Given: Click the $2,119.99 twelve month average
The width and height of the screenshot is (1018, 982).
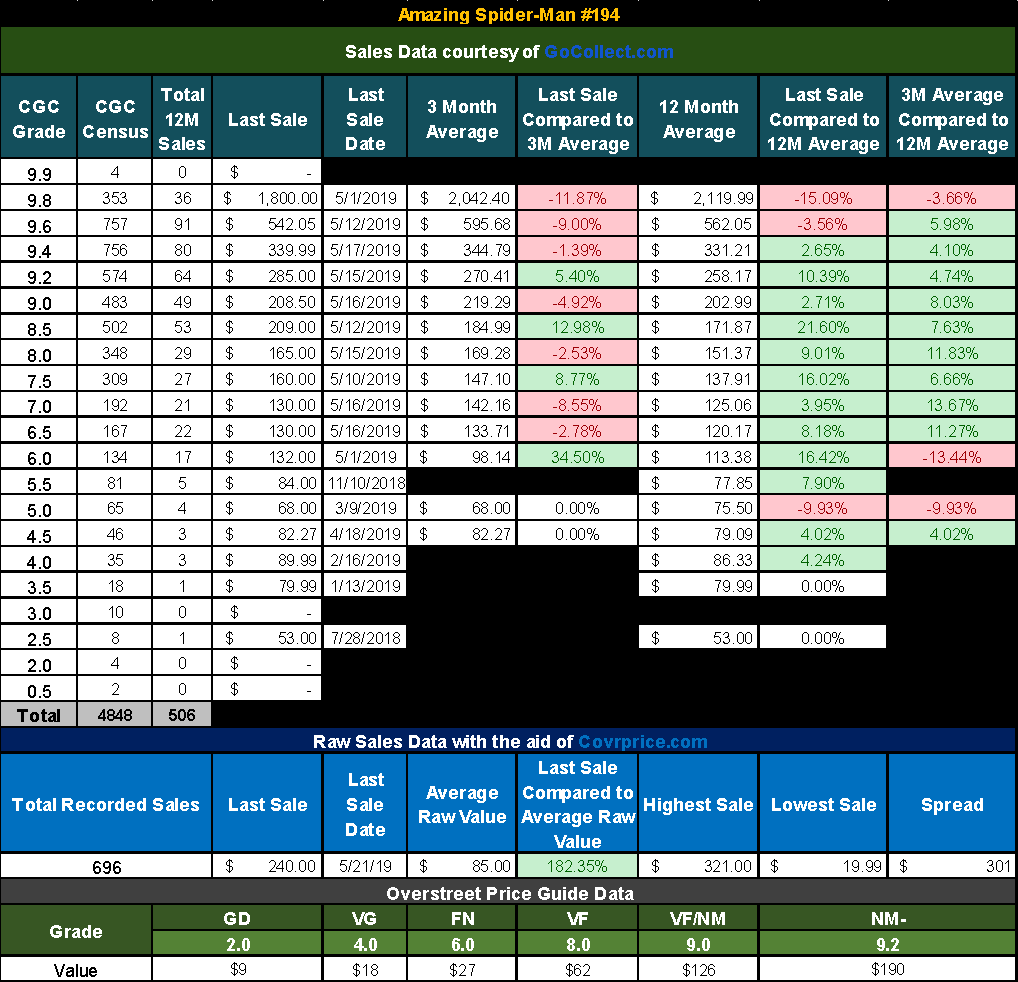Looking at the screenshot, I should [x=699, y=198].
